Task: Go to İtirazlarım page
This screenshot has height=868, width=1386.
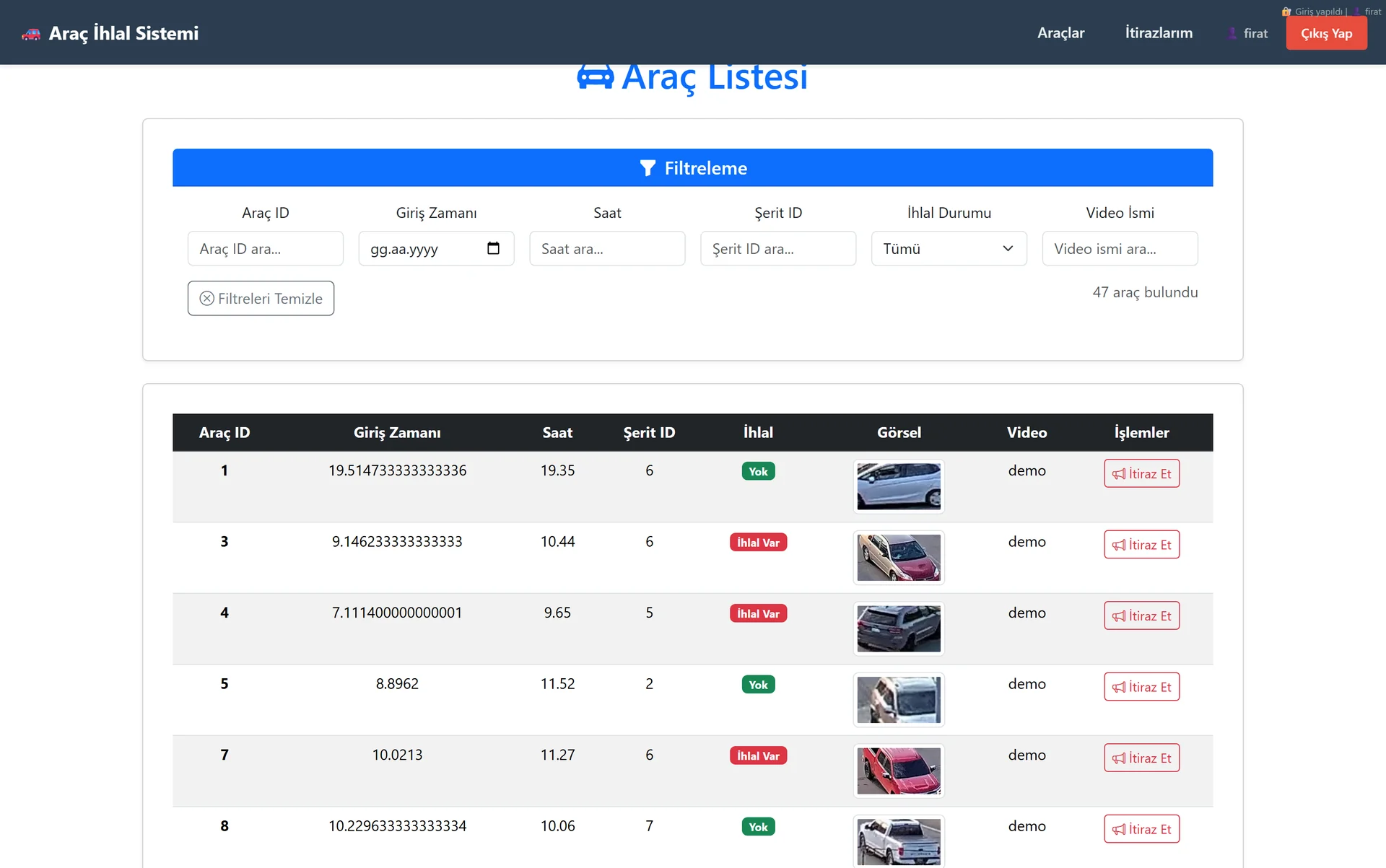Action: [x=1159, y=33]
